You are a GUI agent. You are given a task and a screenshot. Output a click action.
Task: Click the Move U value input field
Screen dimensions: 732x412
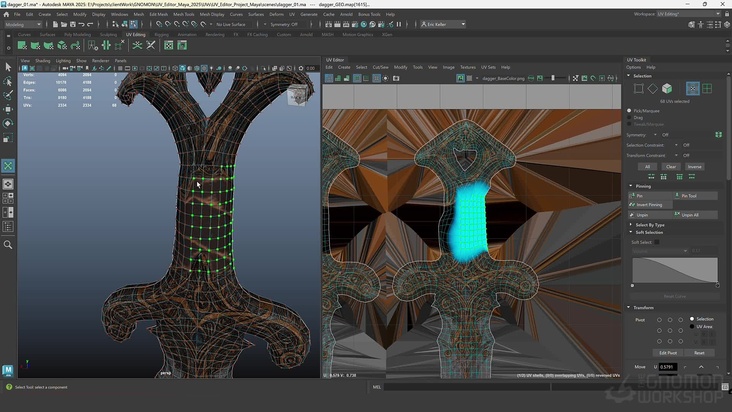point(668,367)
